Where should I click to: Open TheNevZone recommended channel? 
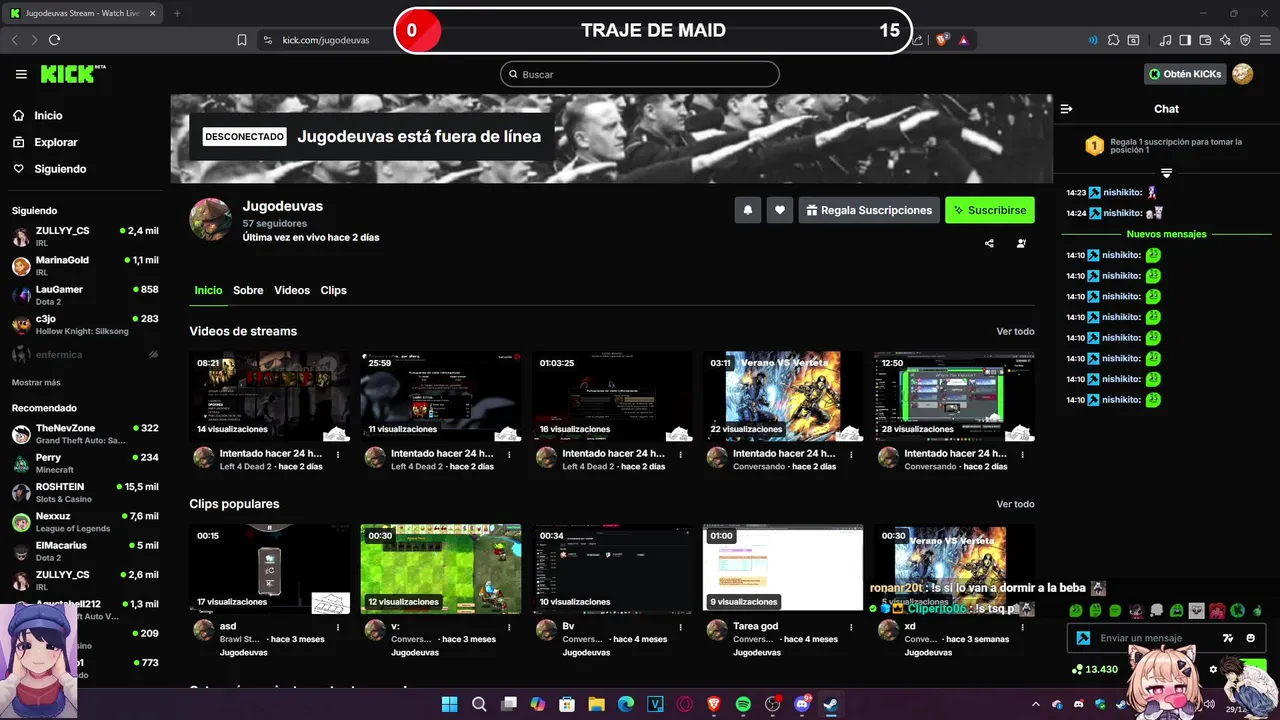click(x=84, y=434)
